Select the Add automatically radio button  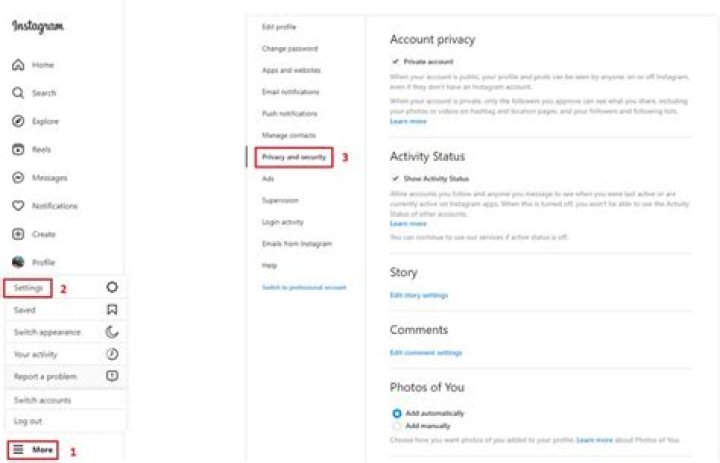click(x=397, y=413)
